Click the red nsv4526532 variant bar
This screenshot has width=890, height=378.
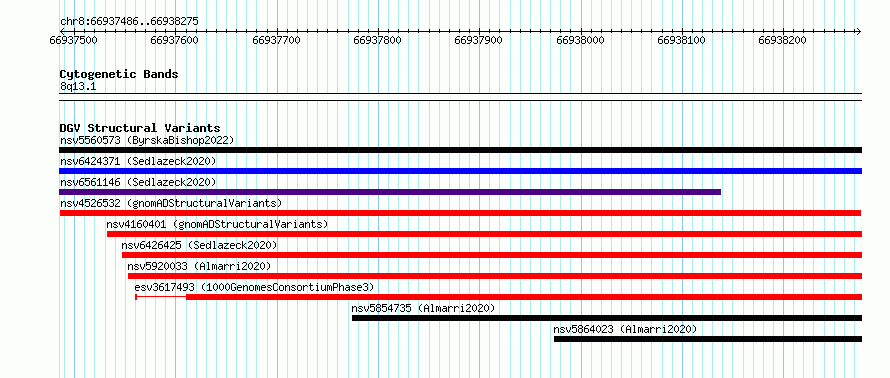click(460, 213)
